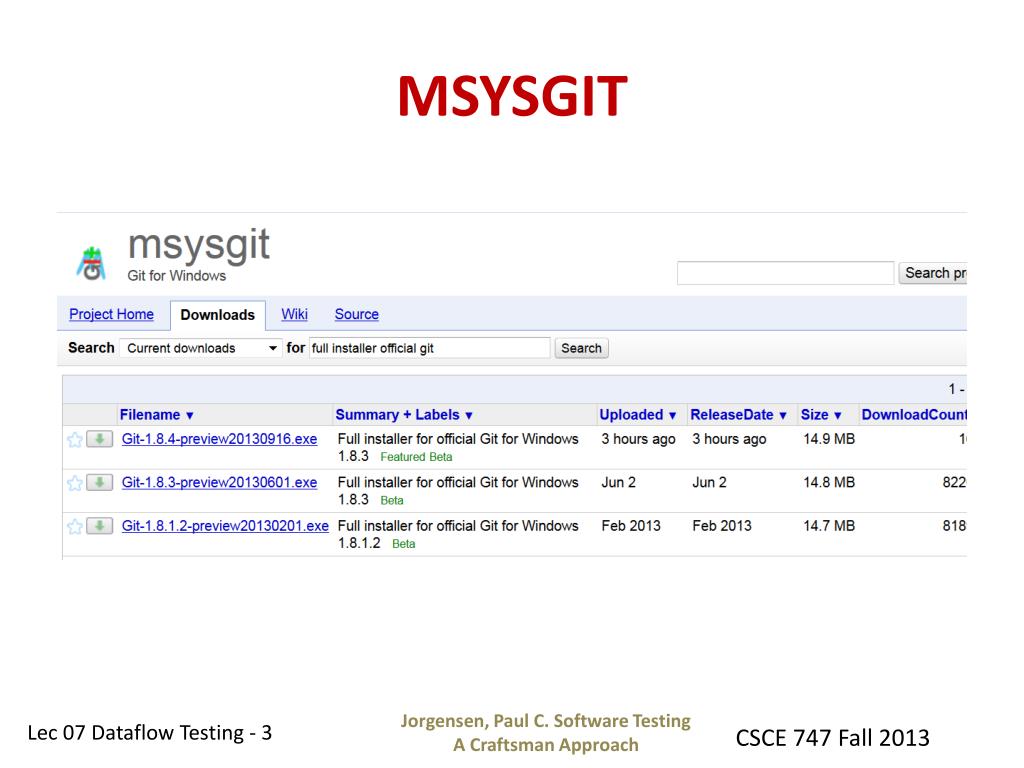This screenshot has height=768, width=1024.
Task: Open the Git-1.8.3-preview20130601.exe link
Action: 219,483
